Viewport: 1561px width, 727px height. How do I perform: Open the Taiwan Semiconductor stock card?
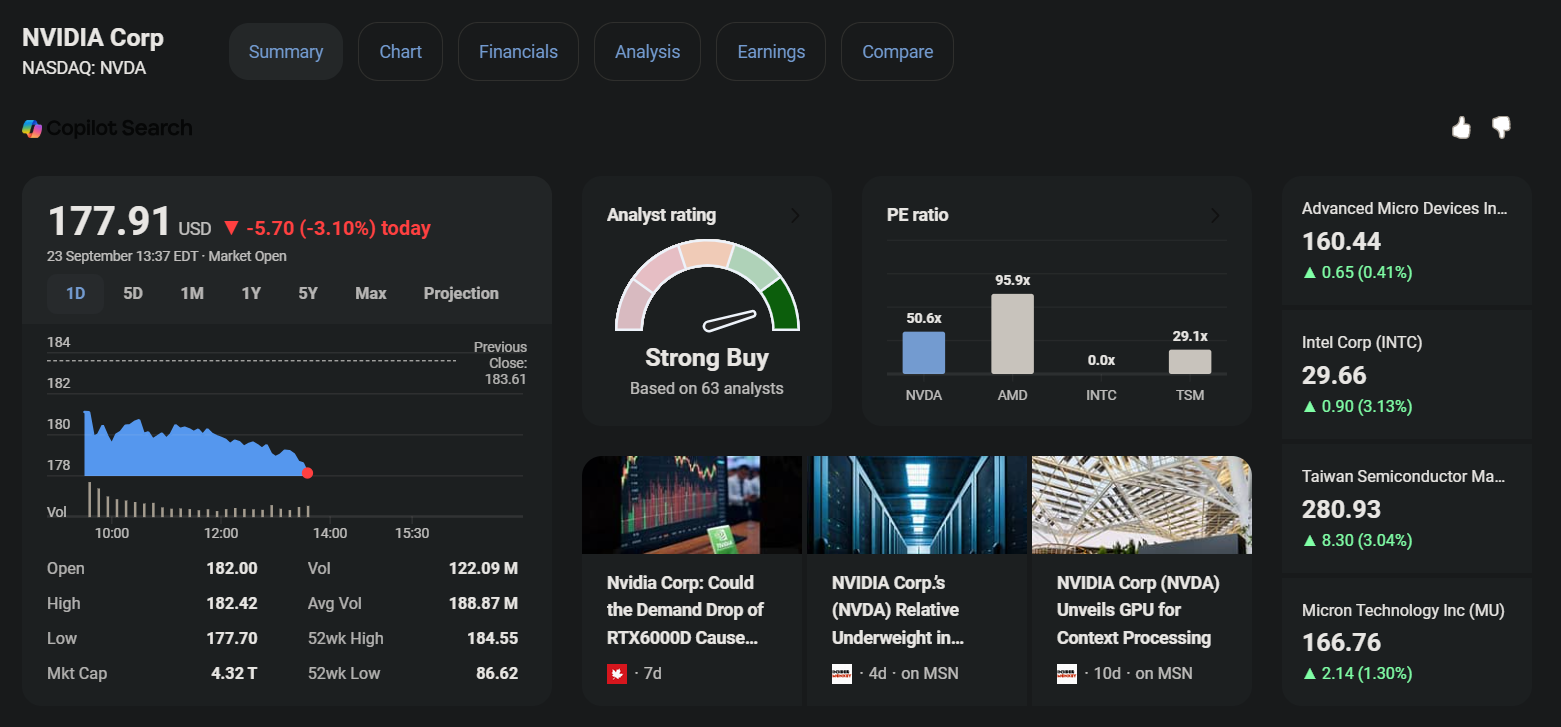(x=1407, y=508)
